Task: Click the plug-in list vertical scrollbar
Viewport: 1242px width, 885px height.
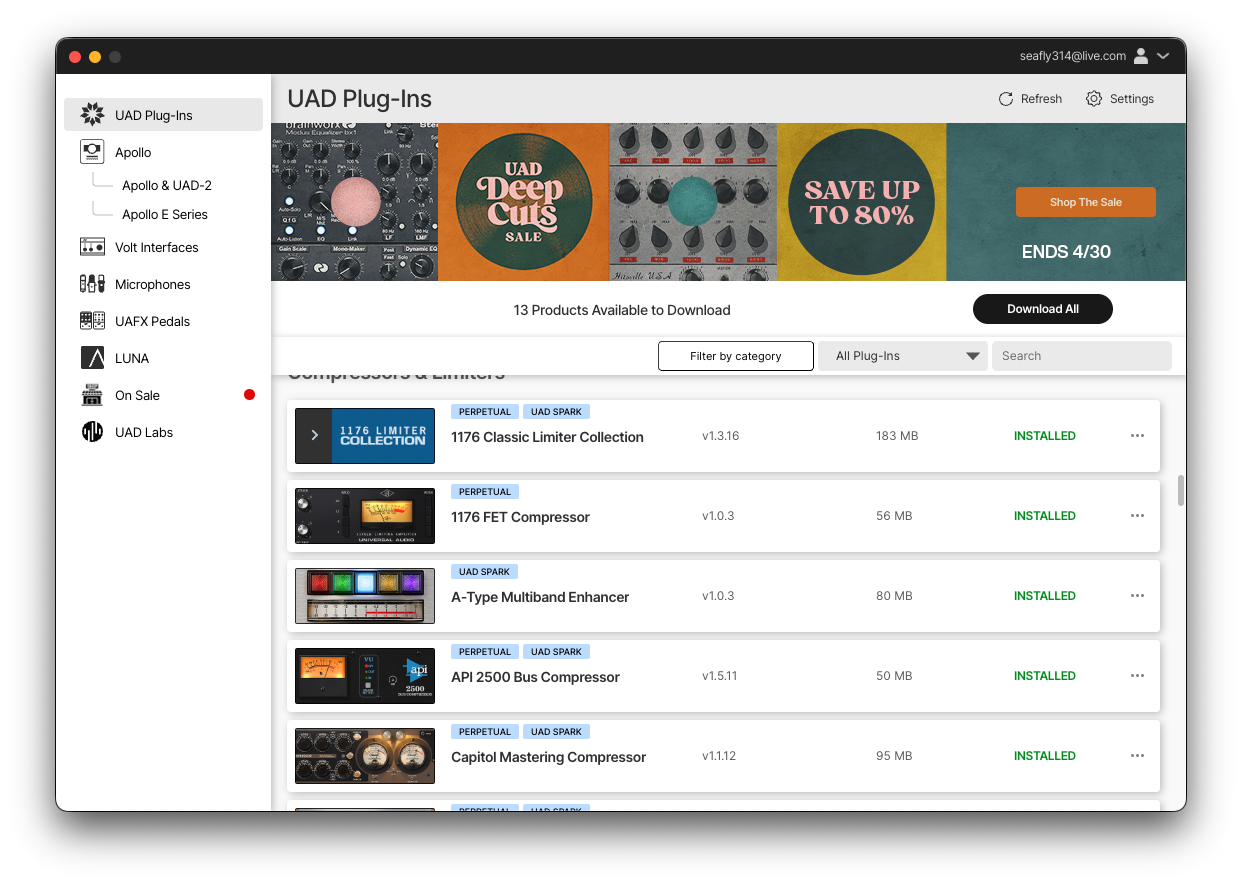Action: 1181,490
